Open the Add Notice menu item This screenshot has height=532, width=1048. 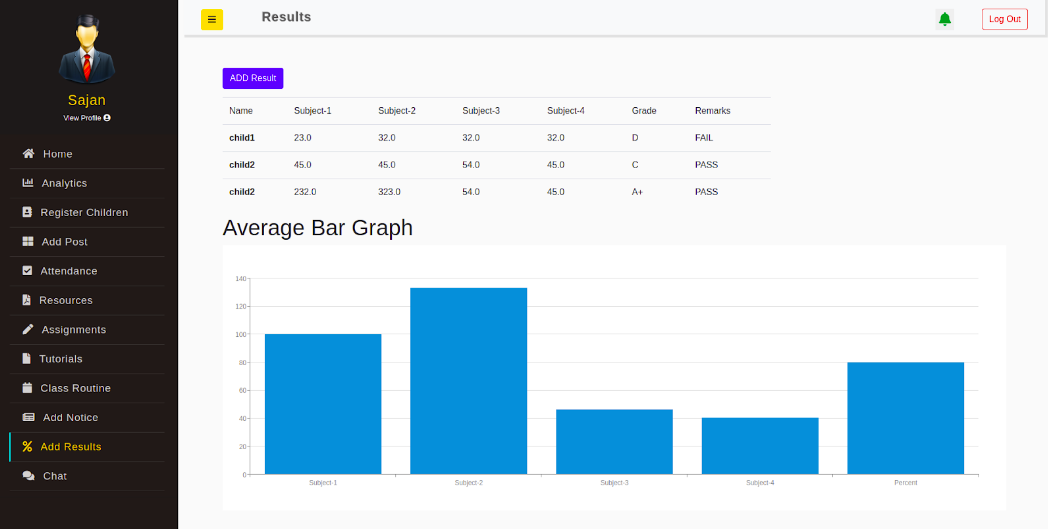pyautogui.click(x=69, y=417)
